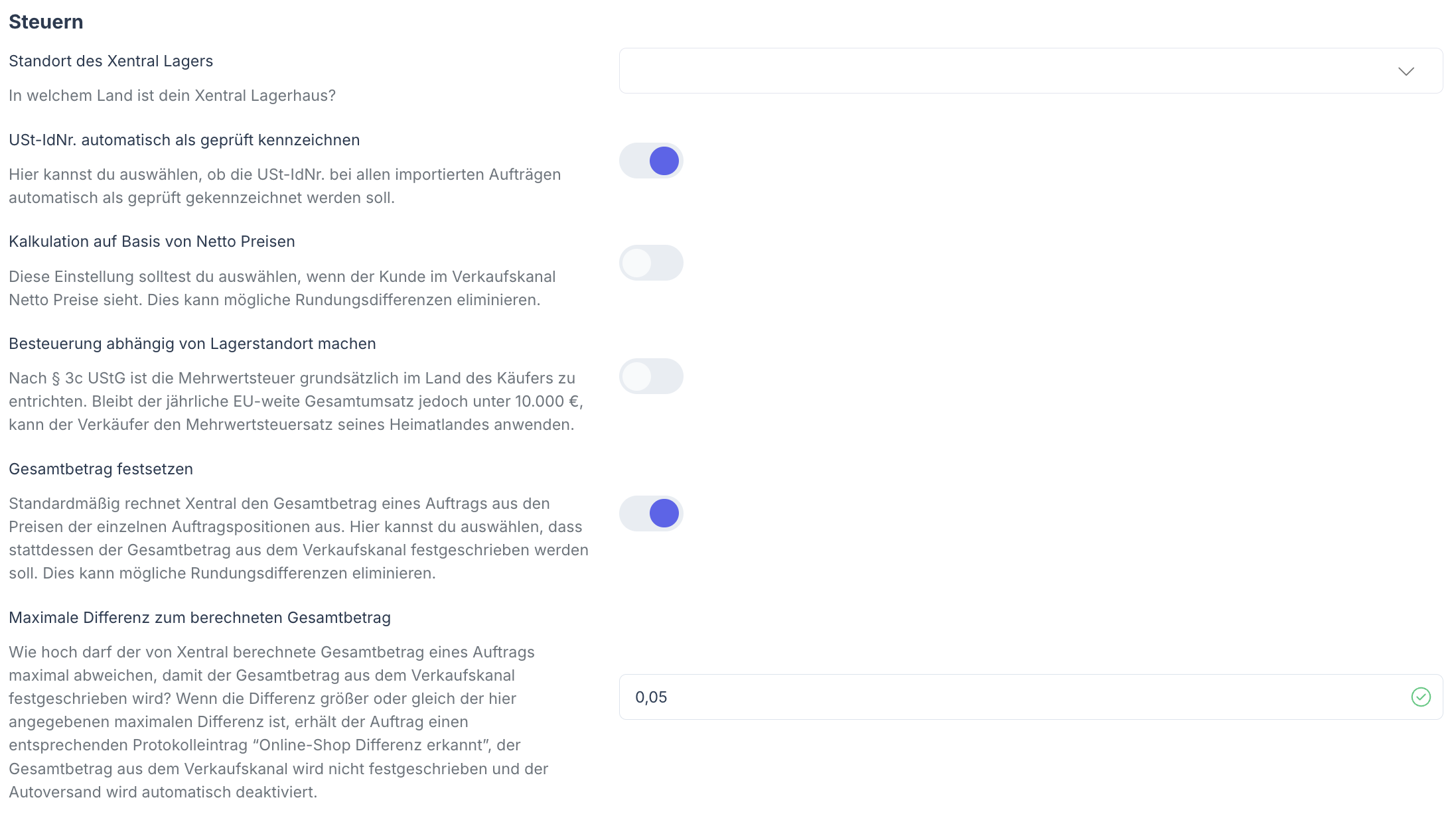The width and height of the screenshot is (1456, 818).
Task: Enable 'USt-IdNr. automatisch als geprüft kennzeichnen'
Action: [x=650, y=161]
